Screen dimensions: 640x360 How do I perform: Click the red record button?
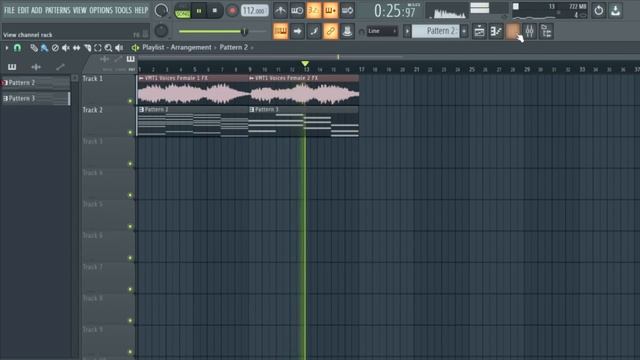click(232, 11)
